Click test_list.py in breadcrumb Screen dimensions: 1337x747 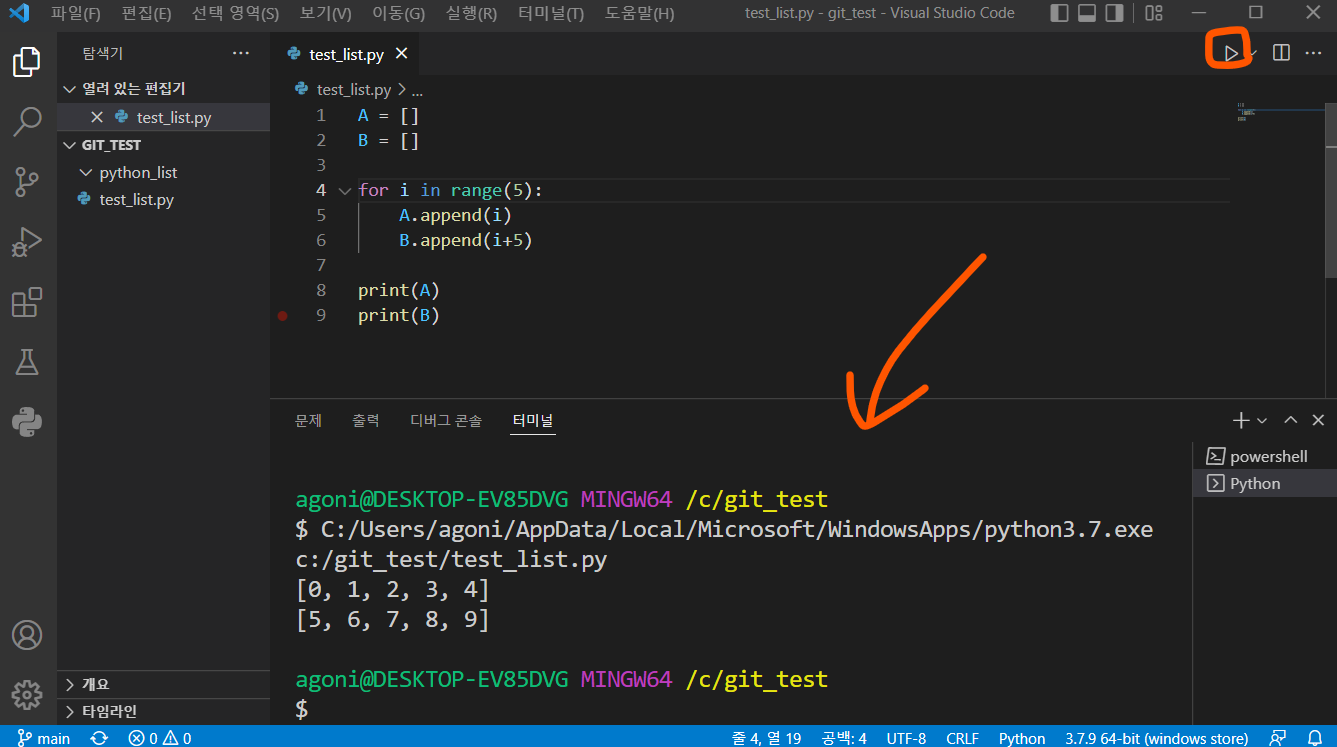(354, 89)
